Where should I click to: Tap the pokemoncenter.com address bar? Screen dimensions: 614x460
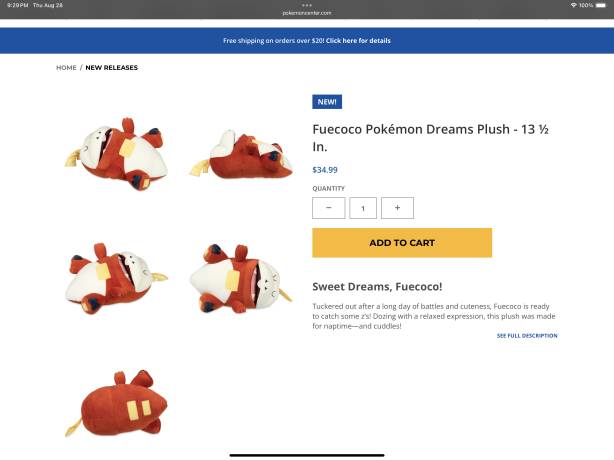[x=307, y=13]
